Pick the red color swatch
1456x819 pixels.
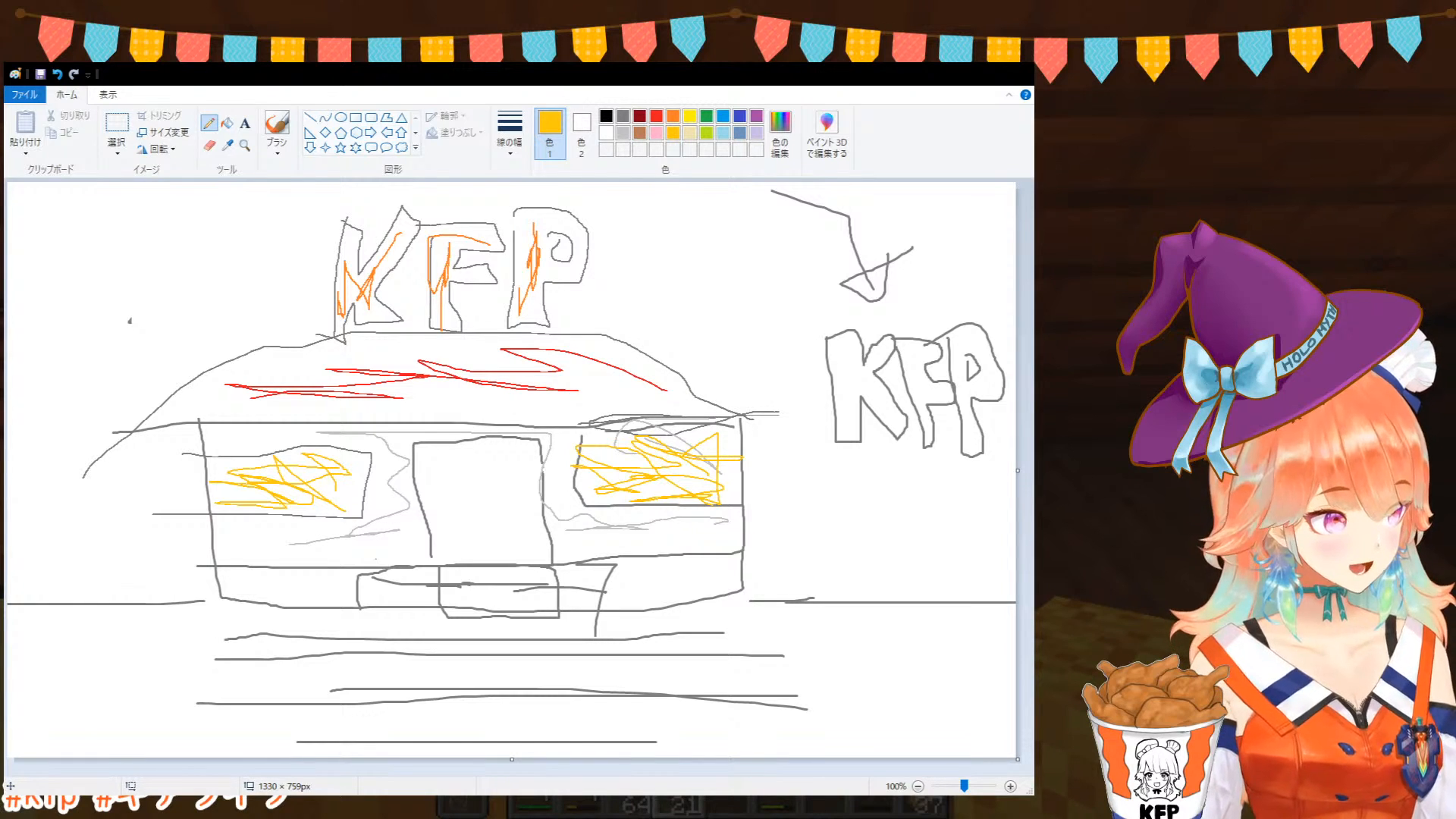click(656, 116)
